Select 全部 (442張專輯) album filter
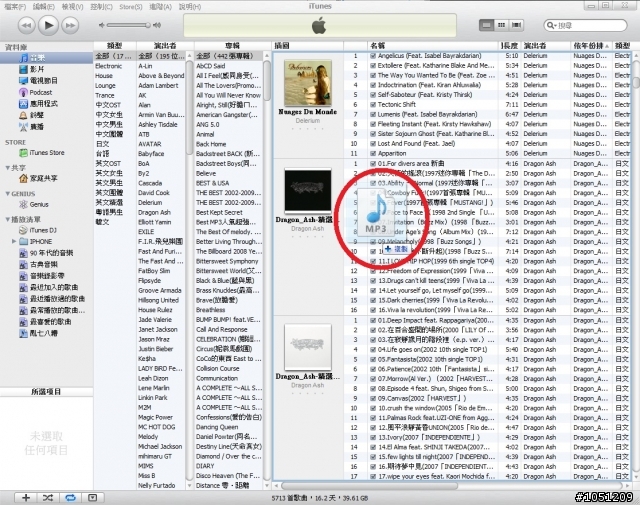This screenshot has width=640, height=505. [x=229, y=56]
